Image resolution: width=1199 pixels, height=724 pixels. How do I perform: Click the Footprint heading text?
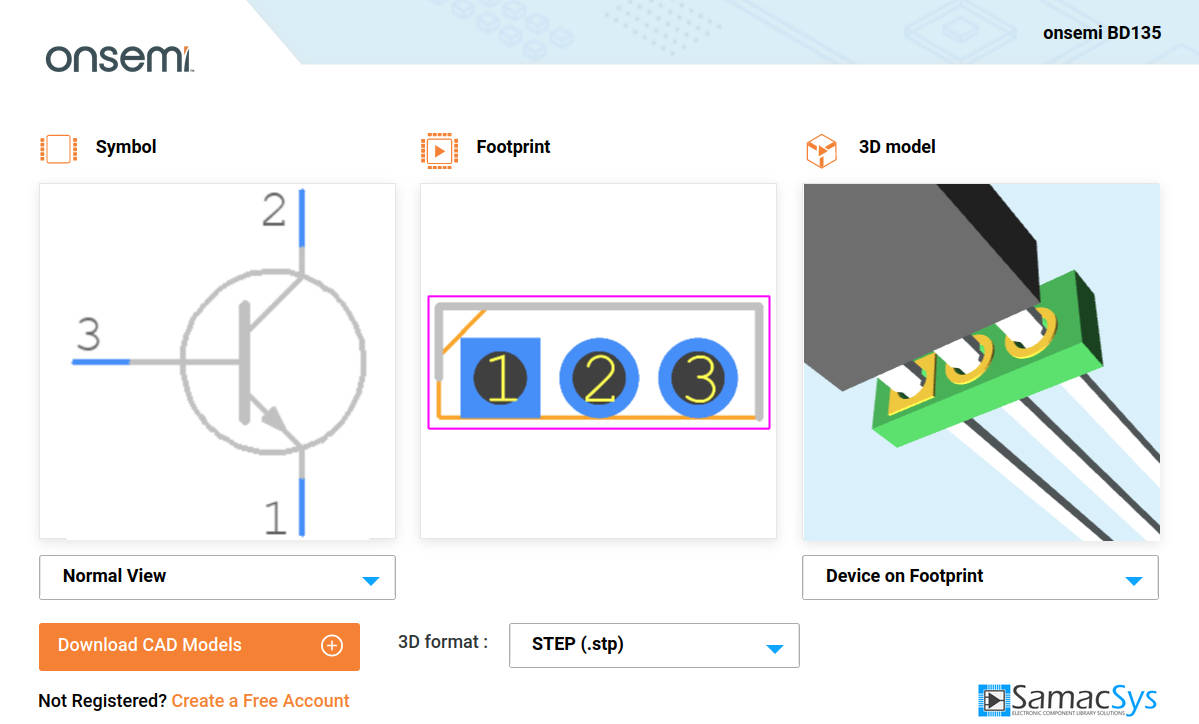tap(513, 147)
